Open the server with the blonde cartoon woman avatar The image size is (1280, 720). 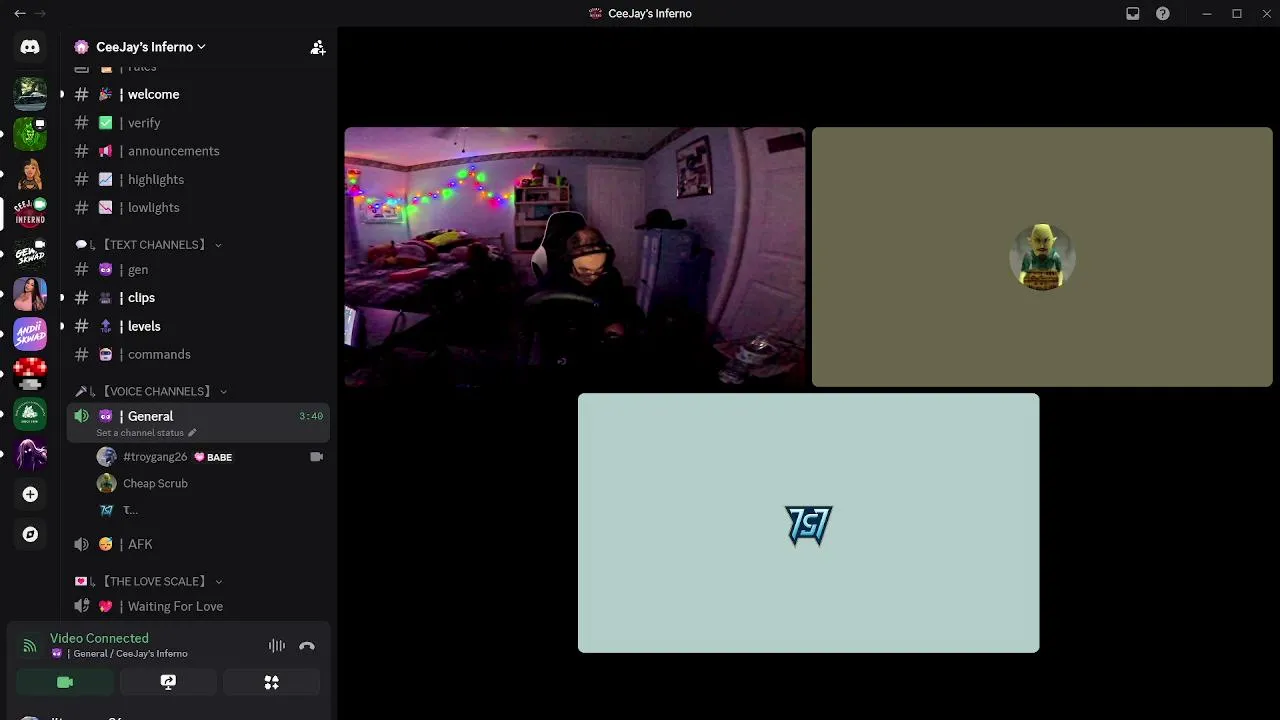click(30, 173)
